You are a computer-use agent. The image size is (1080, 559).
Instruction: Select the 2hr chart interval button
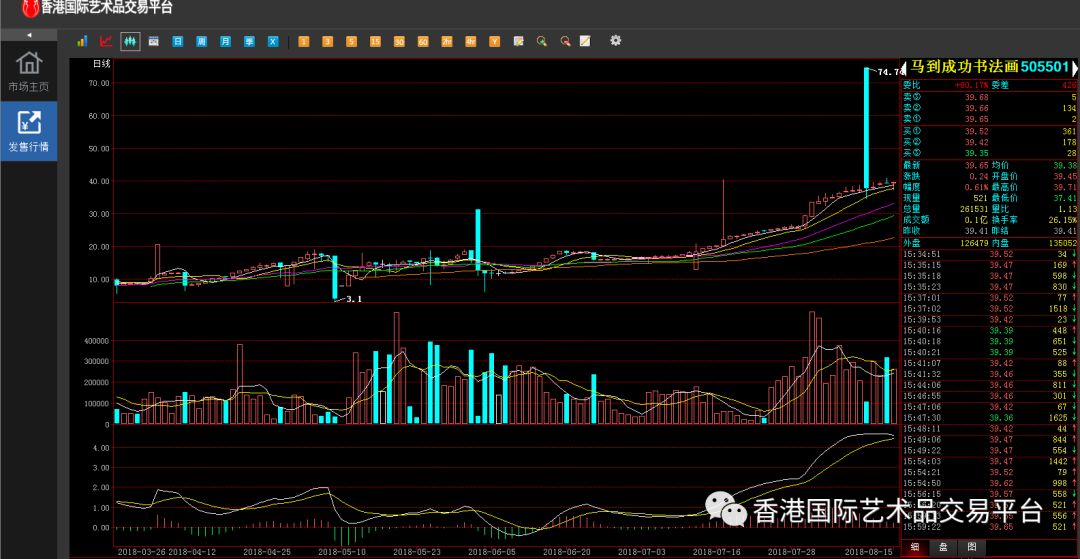pos(446,41)
